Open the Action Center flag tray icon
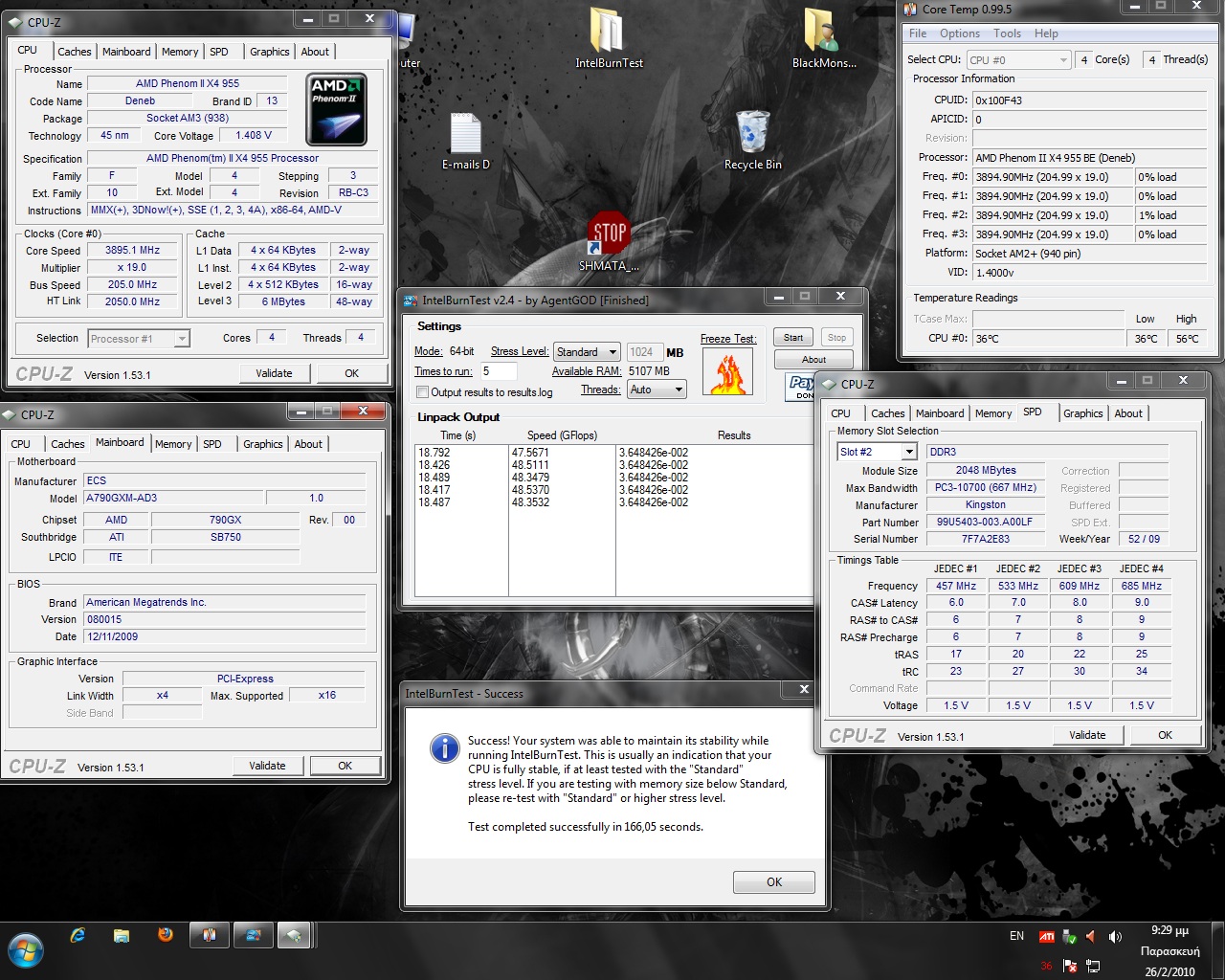The height and width of the screenshot is (980, 1225). (1070, 966)
